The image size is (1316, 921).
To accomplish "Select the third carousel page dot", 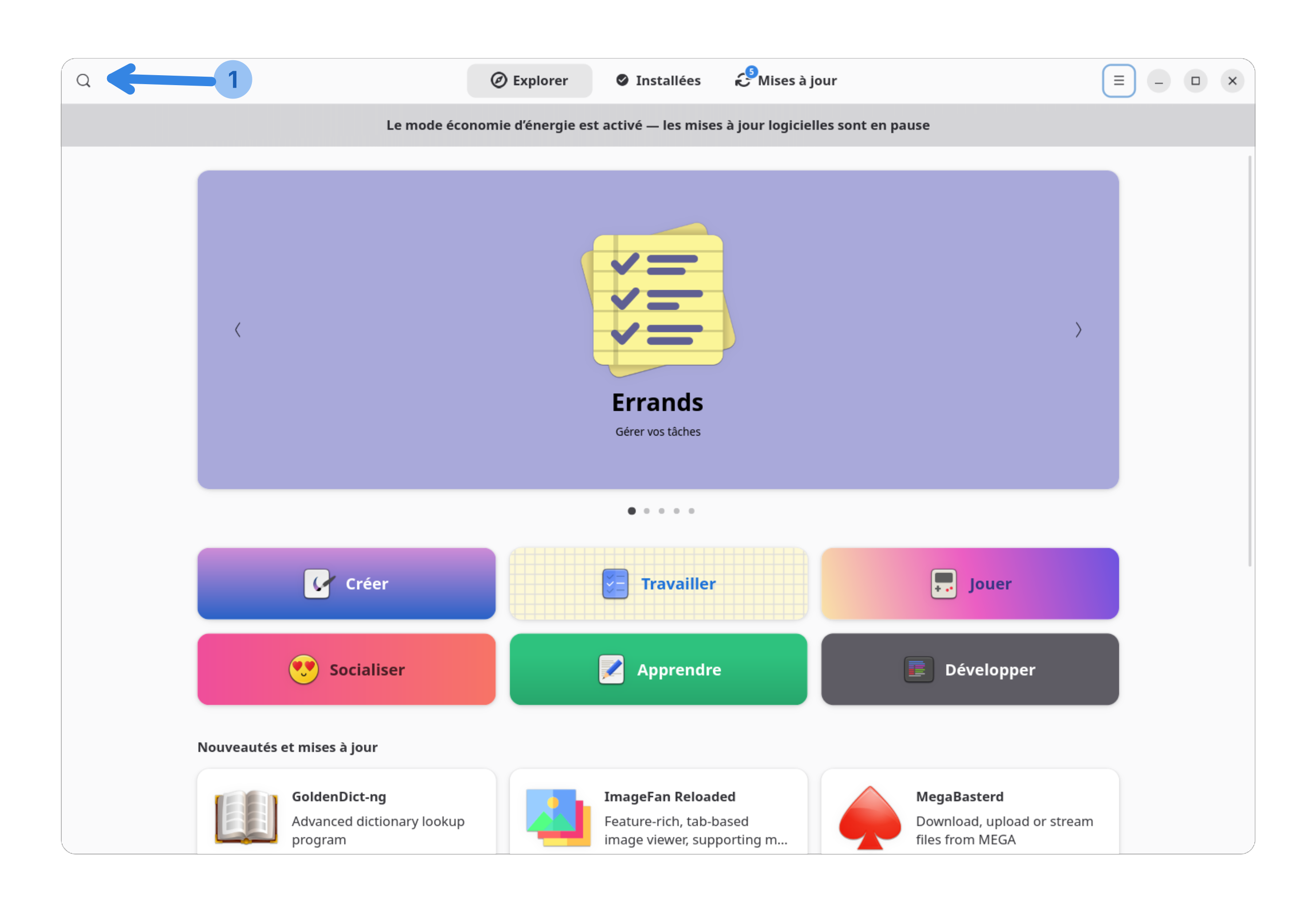I will [x=661, y=511].
